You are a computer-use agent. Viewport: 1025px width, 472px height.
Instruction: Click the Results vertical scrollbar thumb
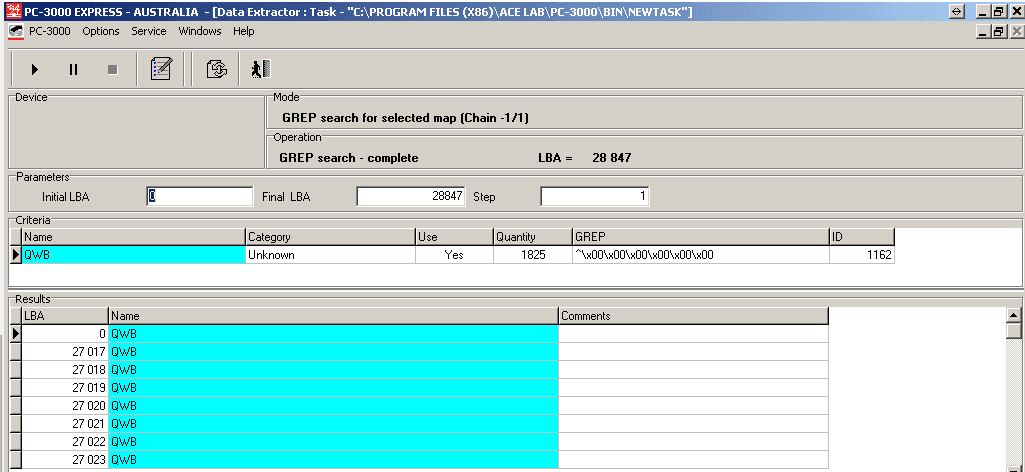point(1013,331)
